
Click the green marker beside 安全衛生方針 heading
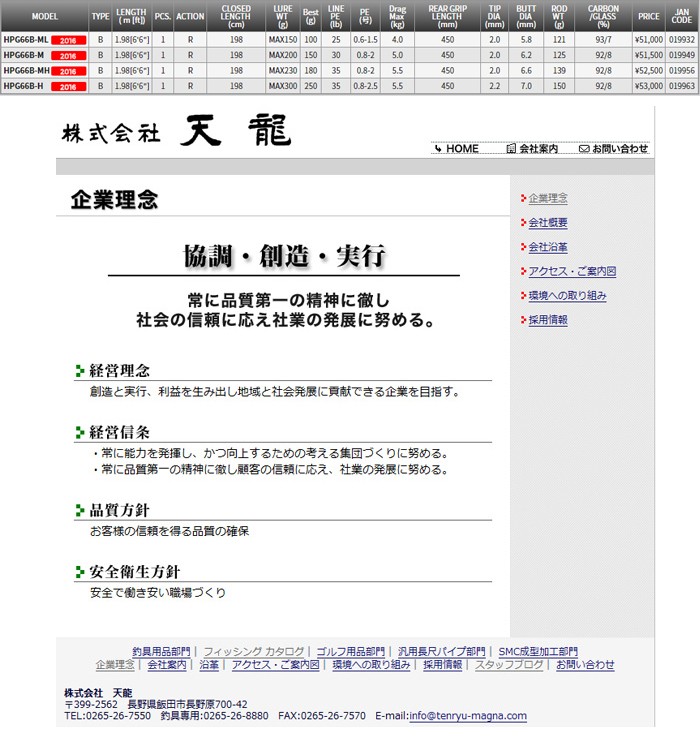tap(80, 572)
